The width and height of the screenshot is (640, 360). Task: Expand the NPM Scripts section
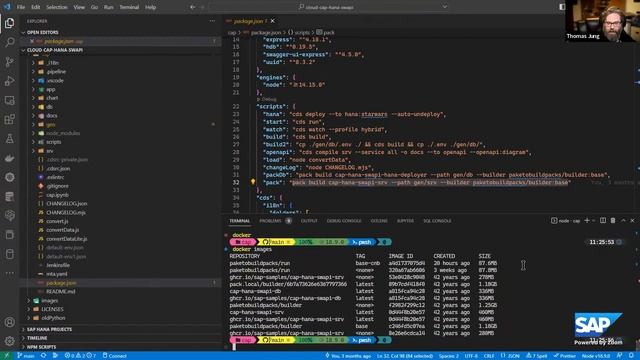click(x=121, y=347)
